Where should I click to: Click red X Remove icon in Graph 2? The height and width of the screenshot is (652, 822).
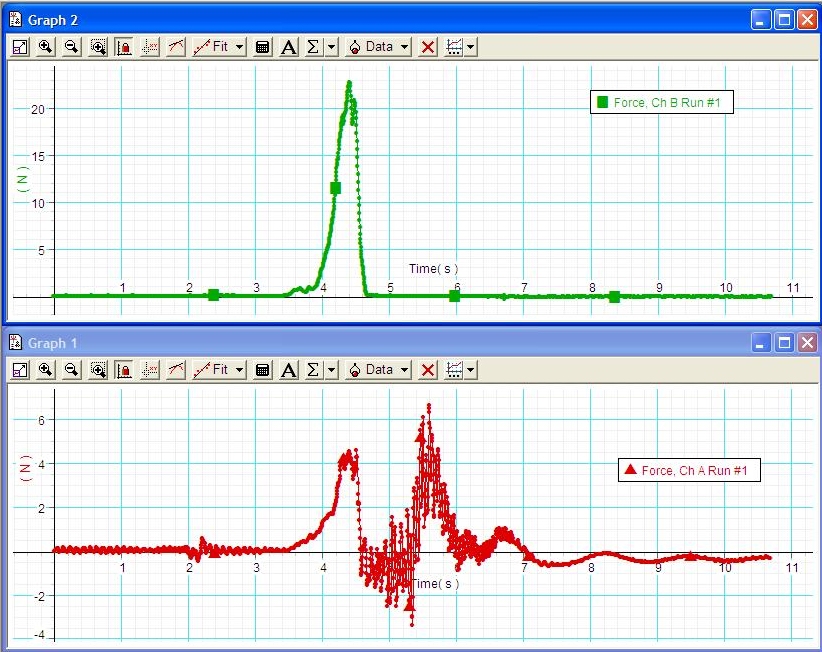428,47
